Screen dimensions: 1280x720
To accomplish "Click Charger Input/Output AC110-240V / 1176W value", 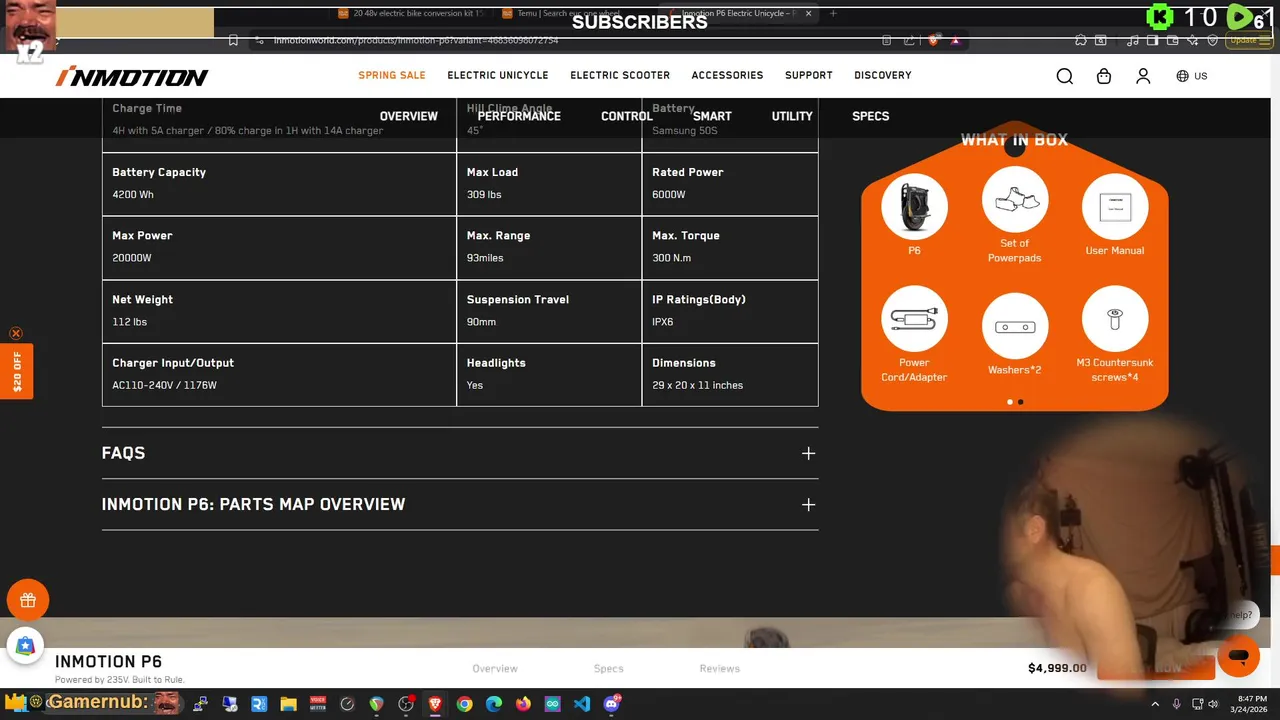I will (x=164, y=385).
